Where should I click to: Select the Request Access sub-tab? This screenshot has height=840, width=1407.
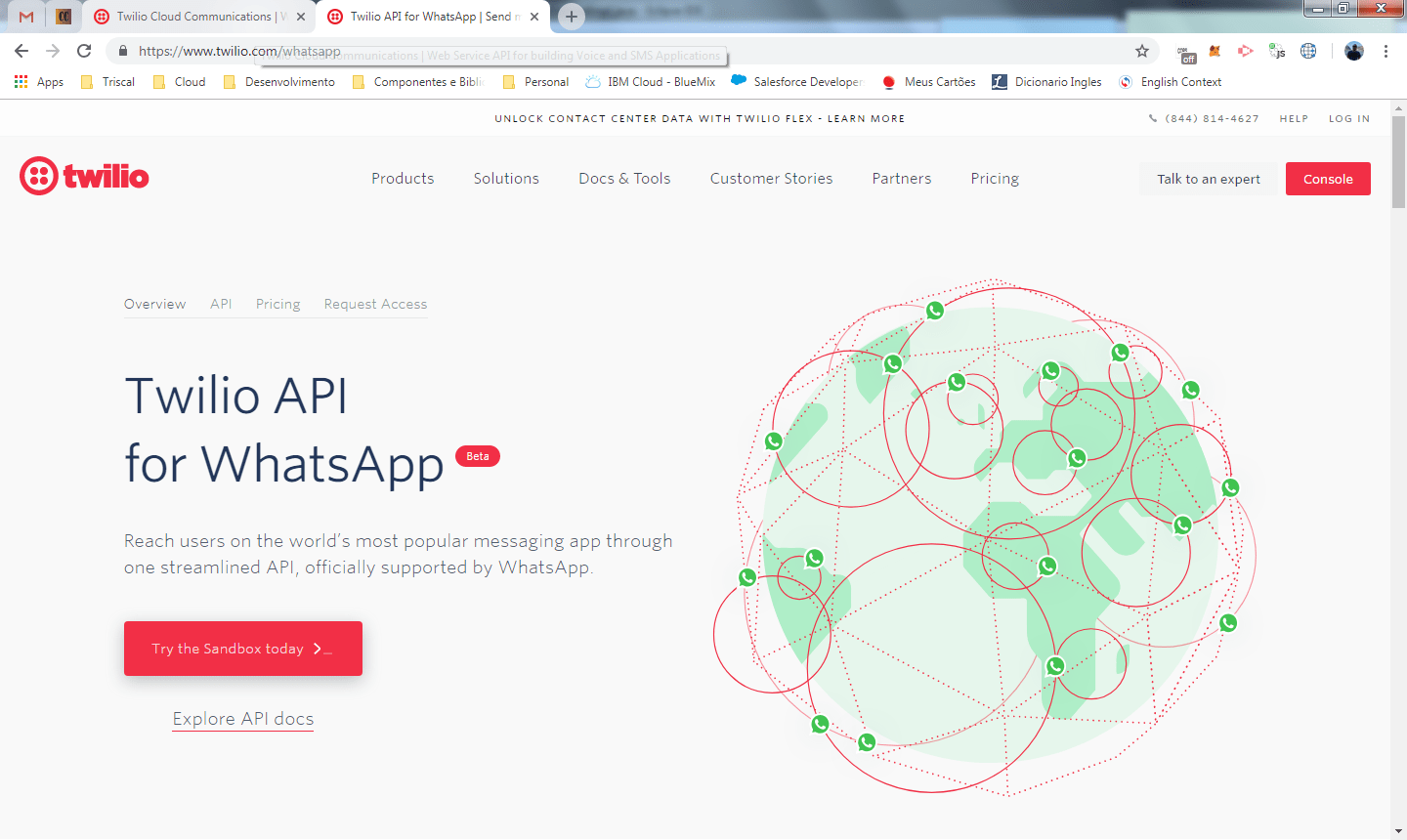(375, 304)
